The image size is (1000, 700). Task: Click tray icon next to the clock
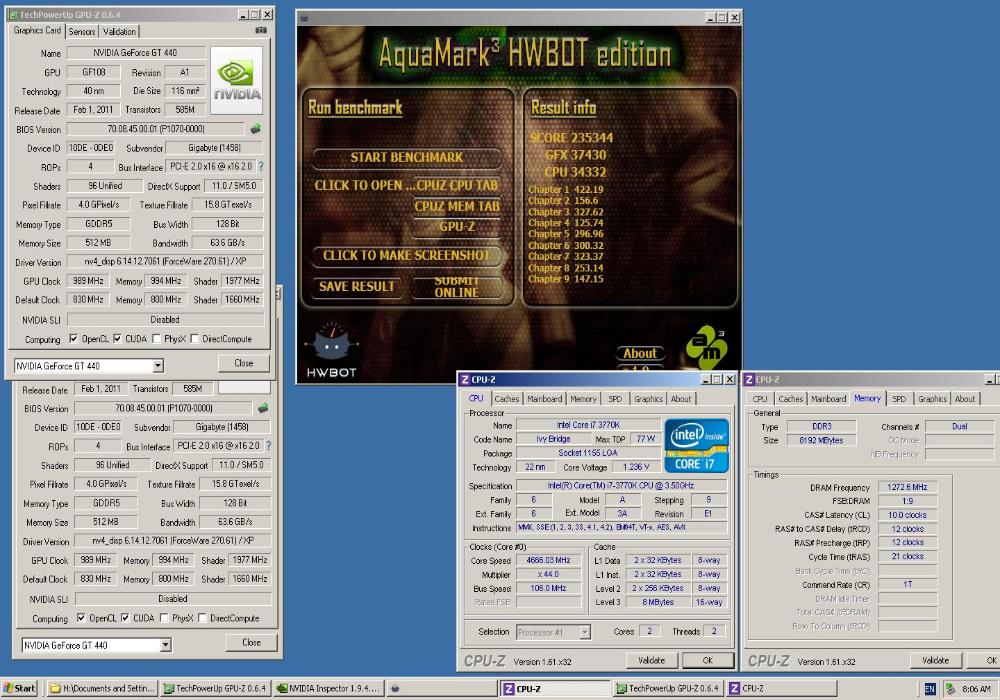point(950,689)
